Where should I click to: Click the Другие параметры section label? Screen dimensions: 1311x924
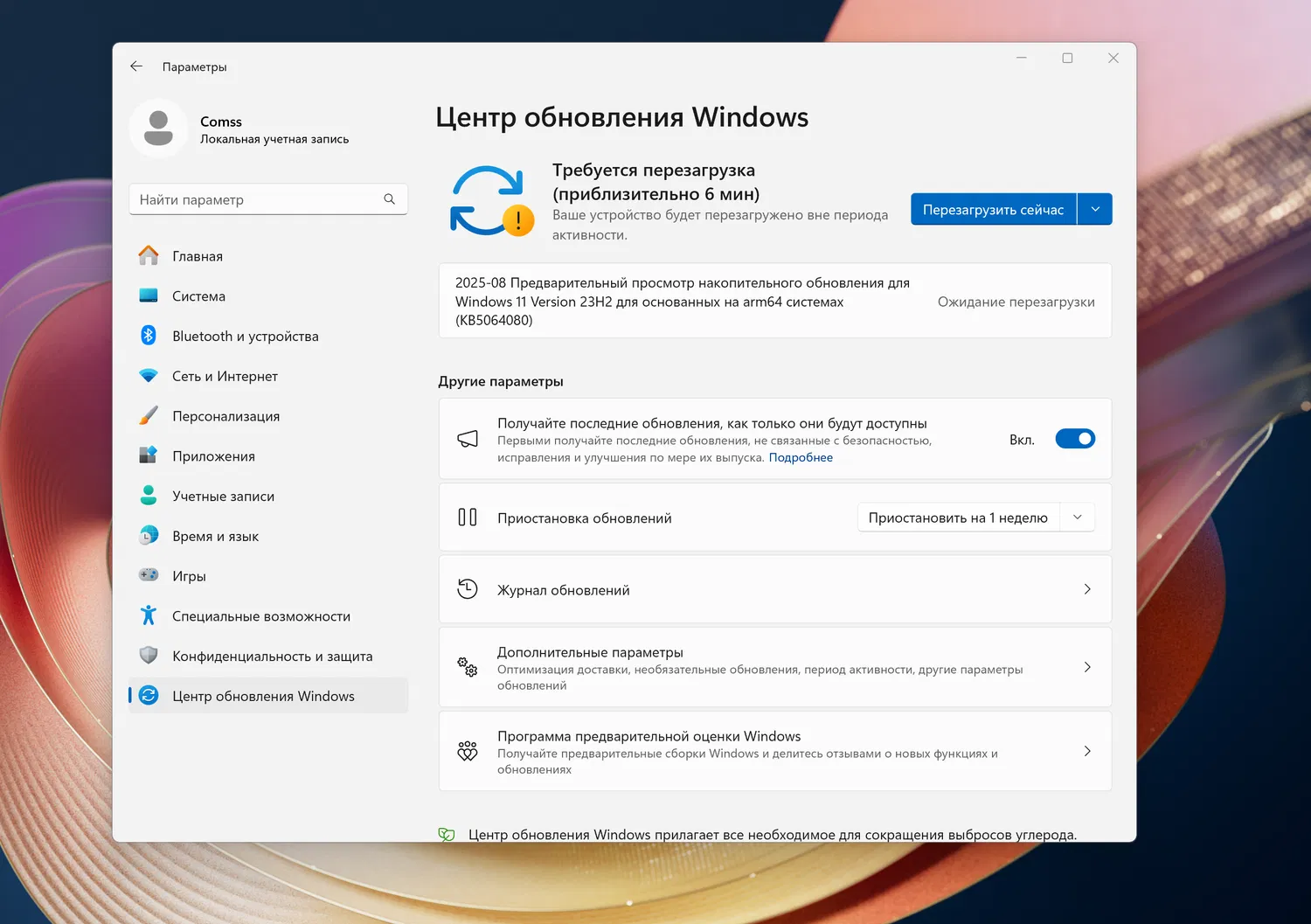point(501,381)
